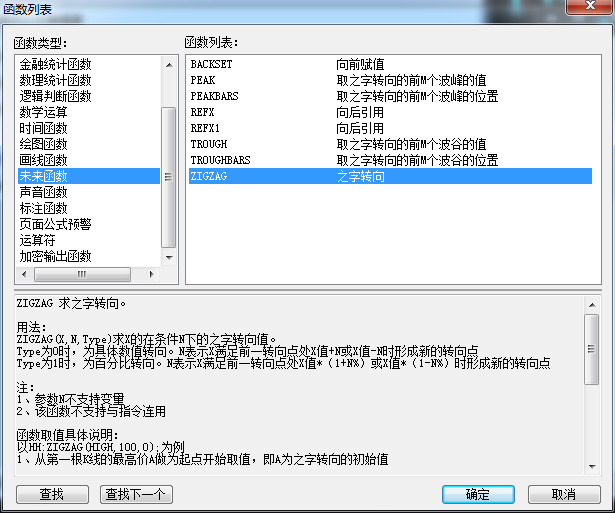The height and width of the screenshot is (513, 615).
Task: Choose BACKSET function row
Action: pyautogui.click(x=390, y=64)
